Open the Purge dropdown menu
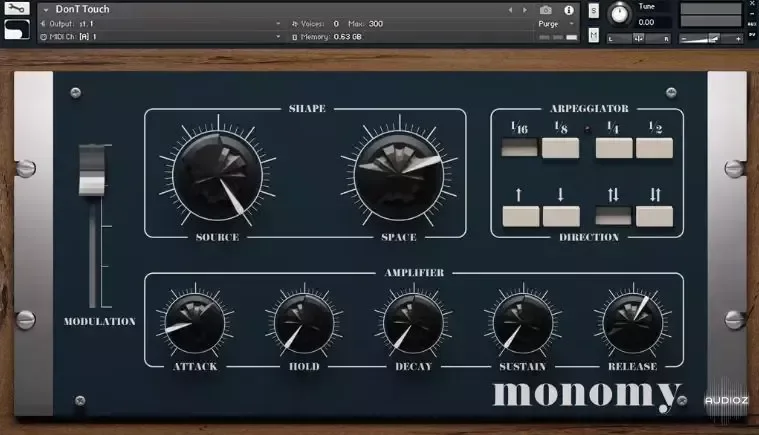This screenshot has width=759, height=435. pos(555,24)
